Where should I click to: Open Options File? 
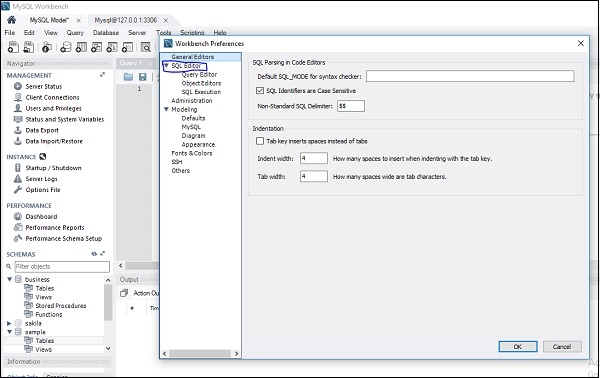(x=43, y=190)
